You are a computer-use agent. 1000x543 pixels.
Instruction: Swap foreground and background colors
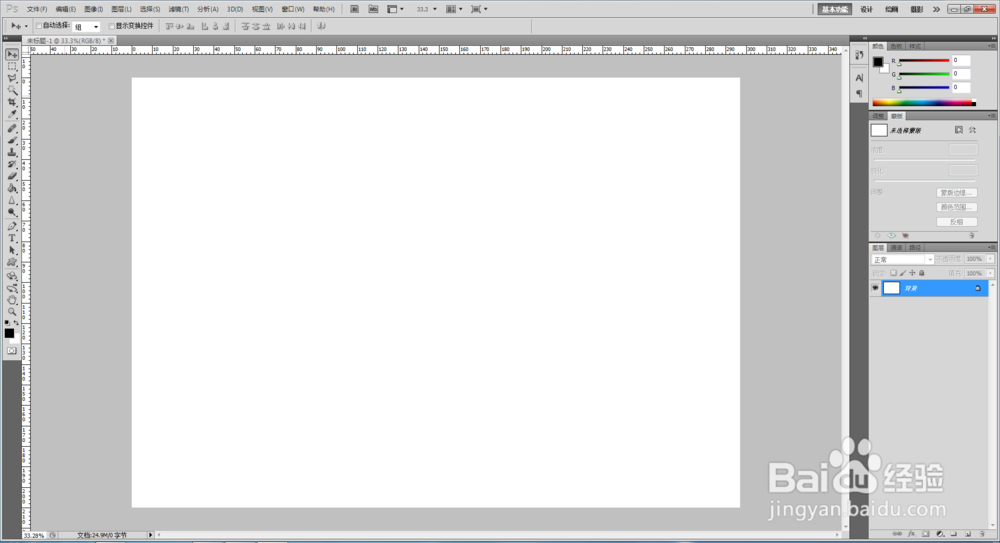pyautogui.click(x=16, y=324)
